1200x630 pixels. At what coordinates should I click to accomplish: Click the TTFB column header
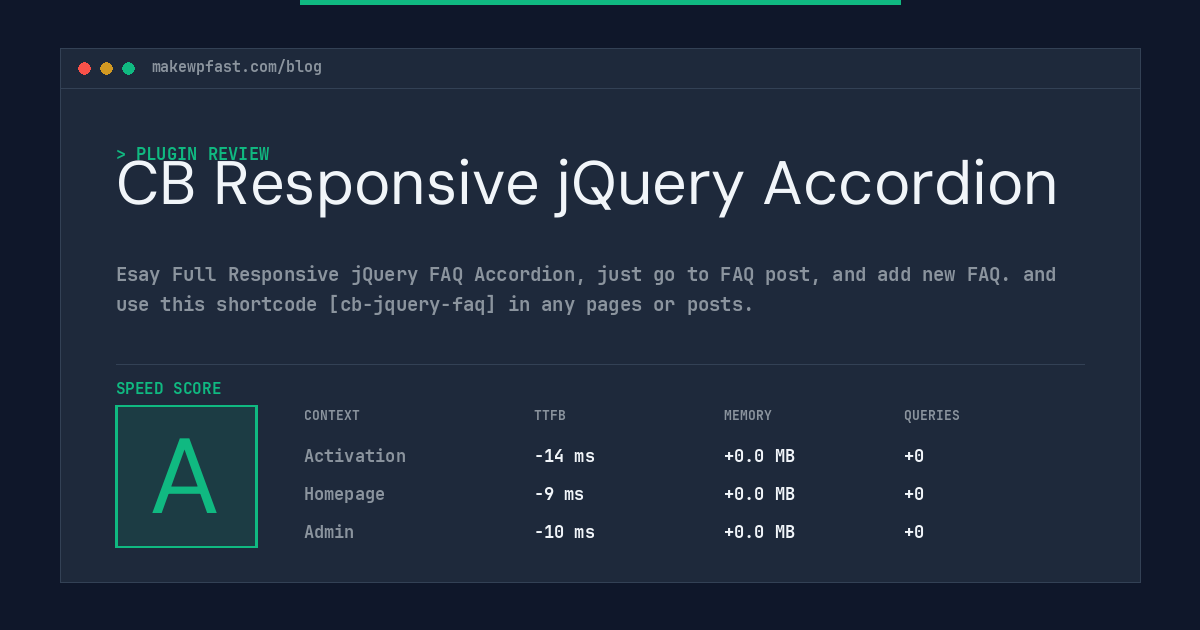pyautogui.click(x=550, y=415)
